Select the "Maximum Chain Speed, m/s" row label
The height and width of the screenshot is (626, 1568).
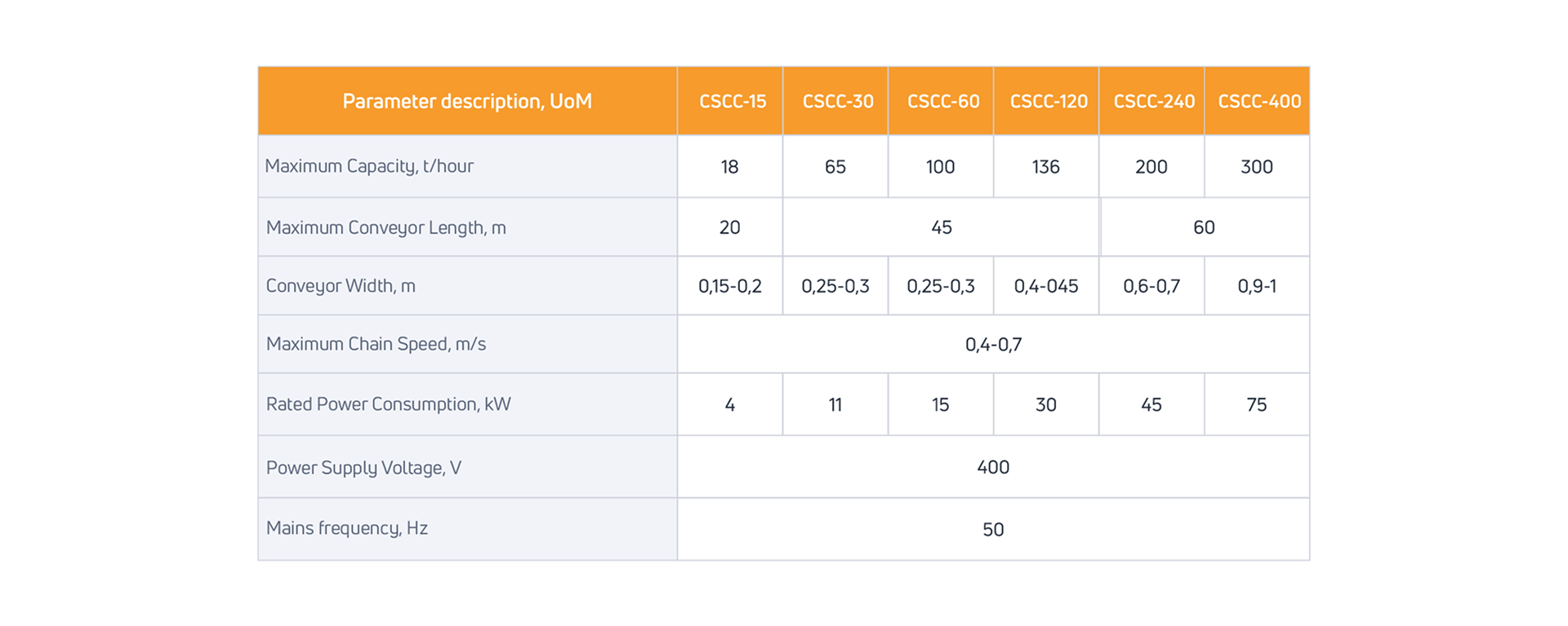[376, 344]
